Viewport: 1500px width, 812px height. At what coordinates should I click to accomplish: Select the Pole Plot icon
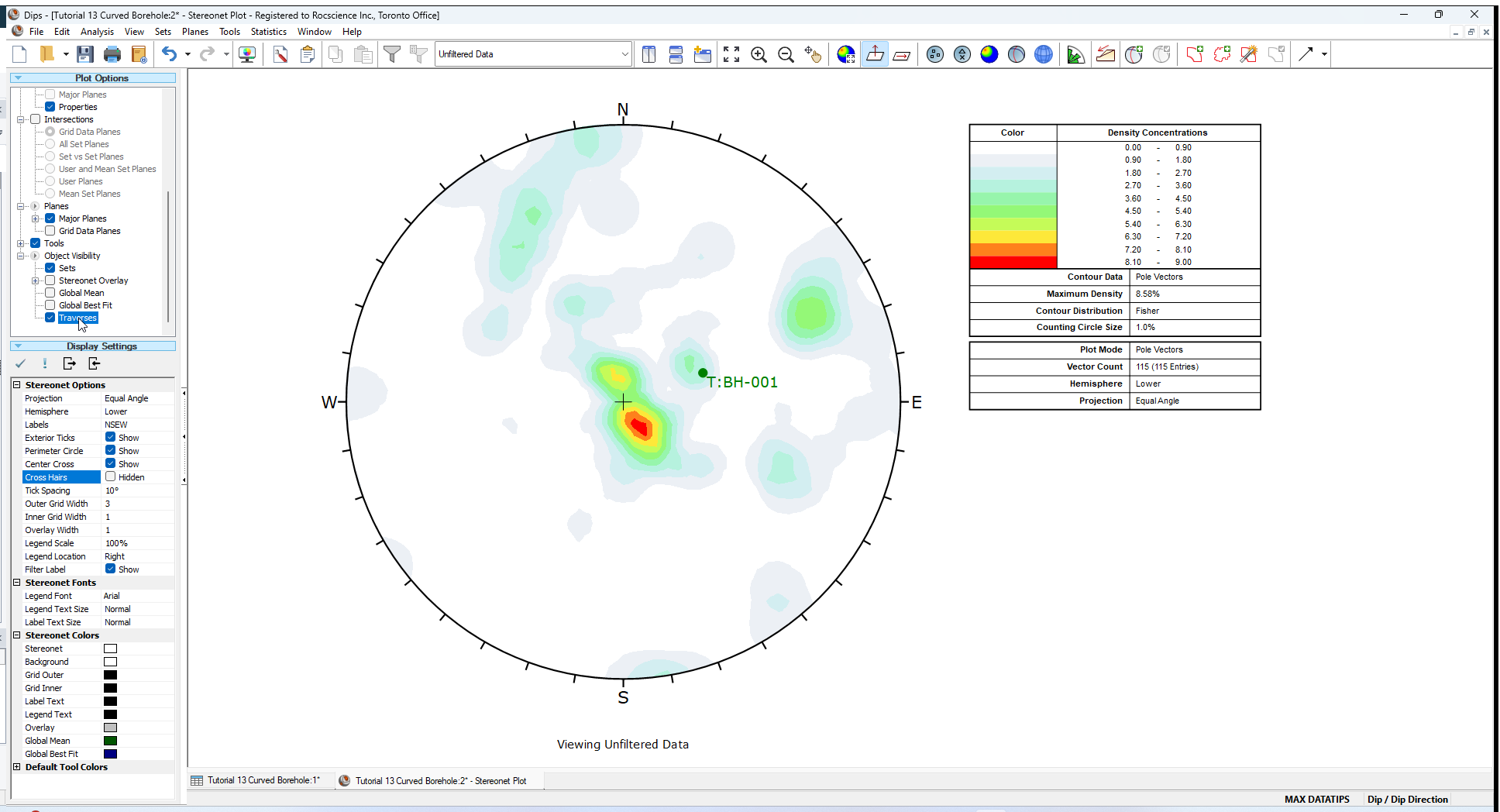pyautogui.click(x=935, y=54)
